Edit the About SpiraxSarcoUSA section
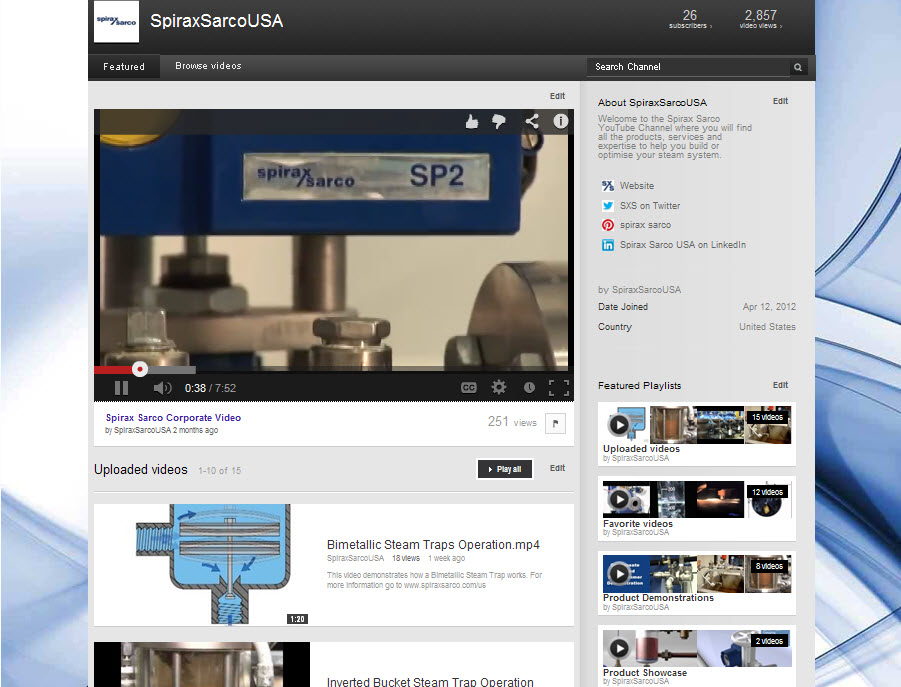This screenshot has height=687, width=901. coord(780,101)
